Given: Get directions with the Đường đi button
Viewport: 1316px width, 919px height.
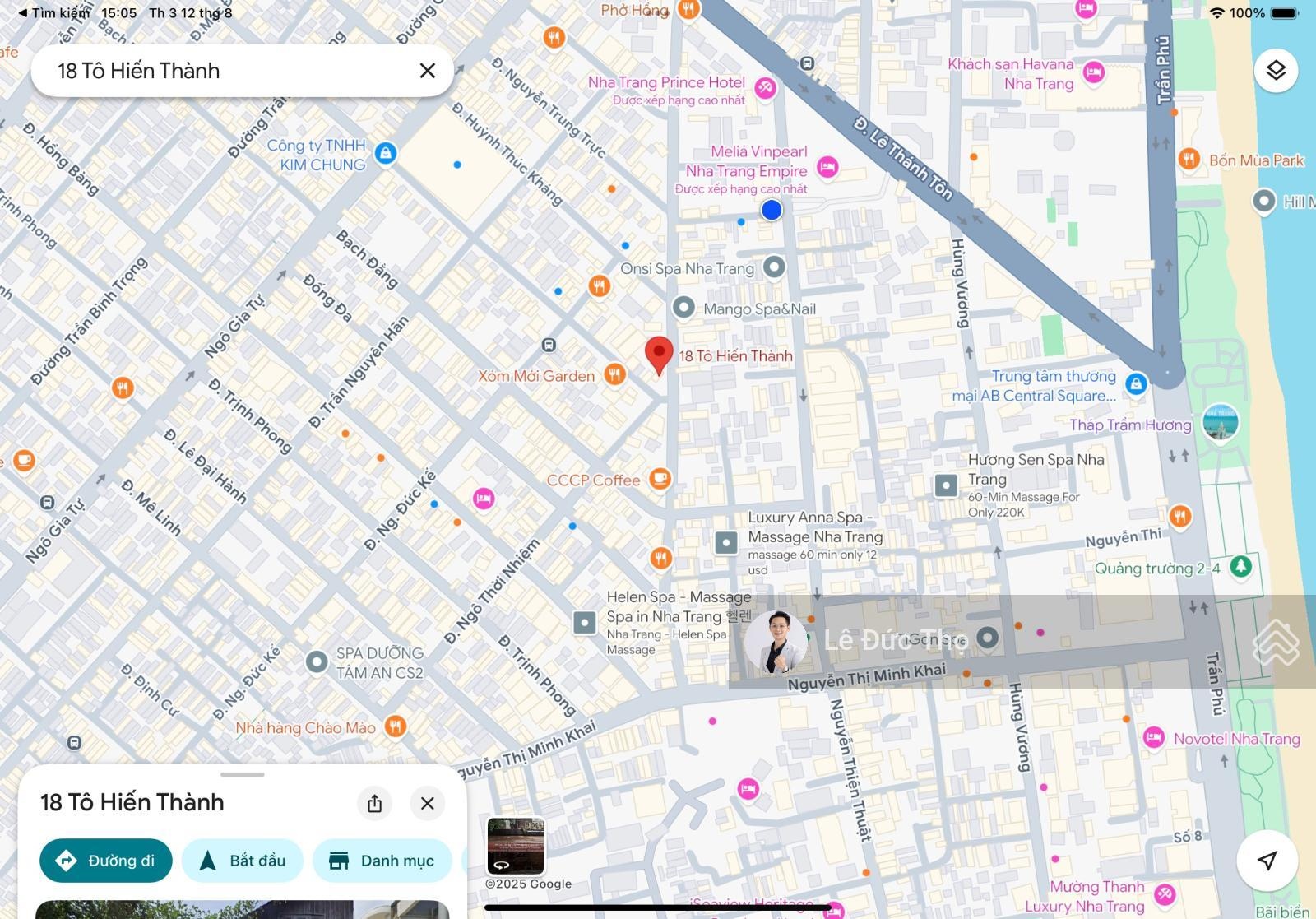Looking at the screenshot, I should click(x=106, y=861).
